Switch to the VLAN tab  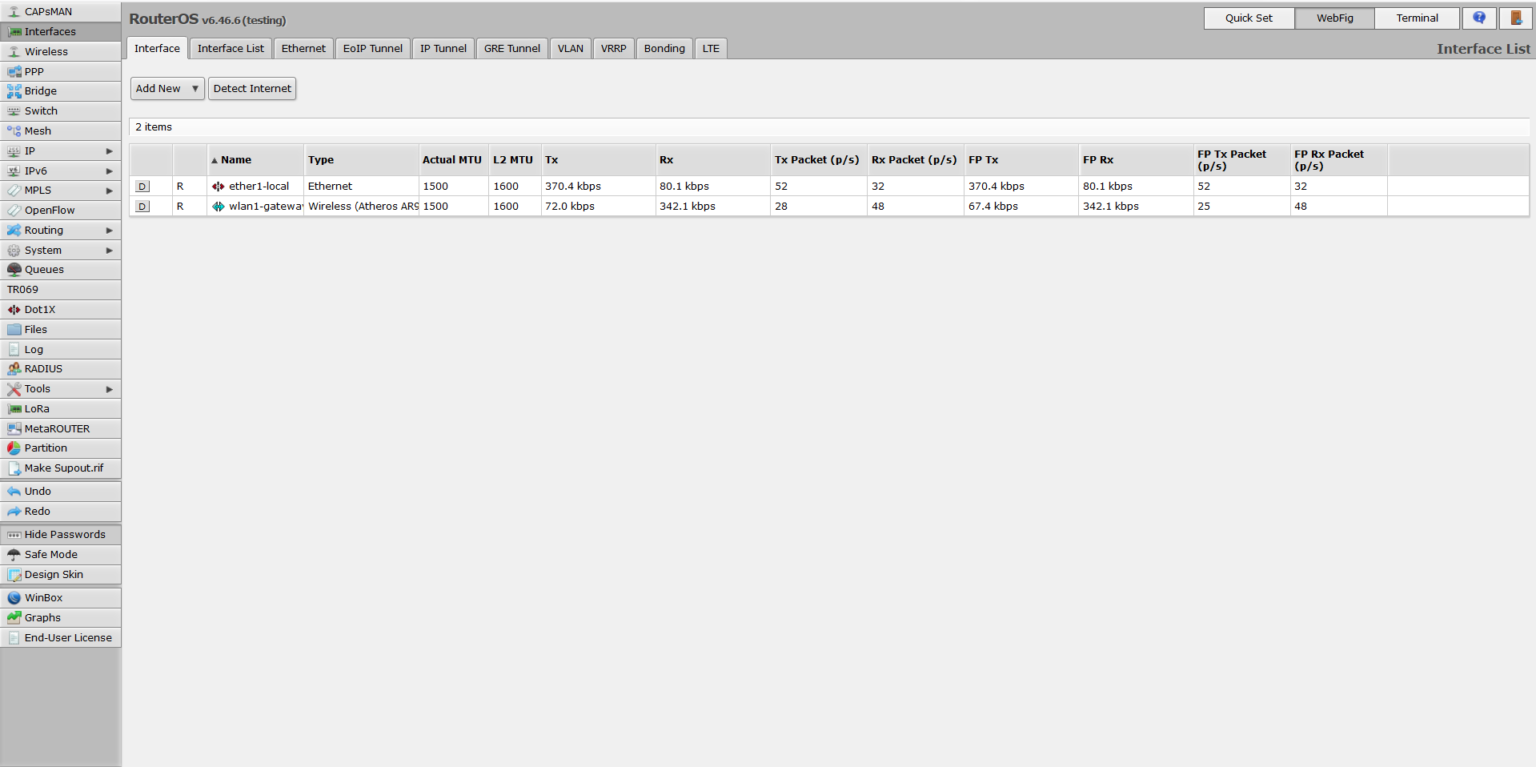(570, 47)
